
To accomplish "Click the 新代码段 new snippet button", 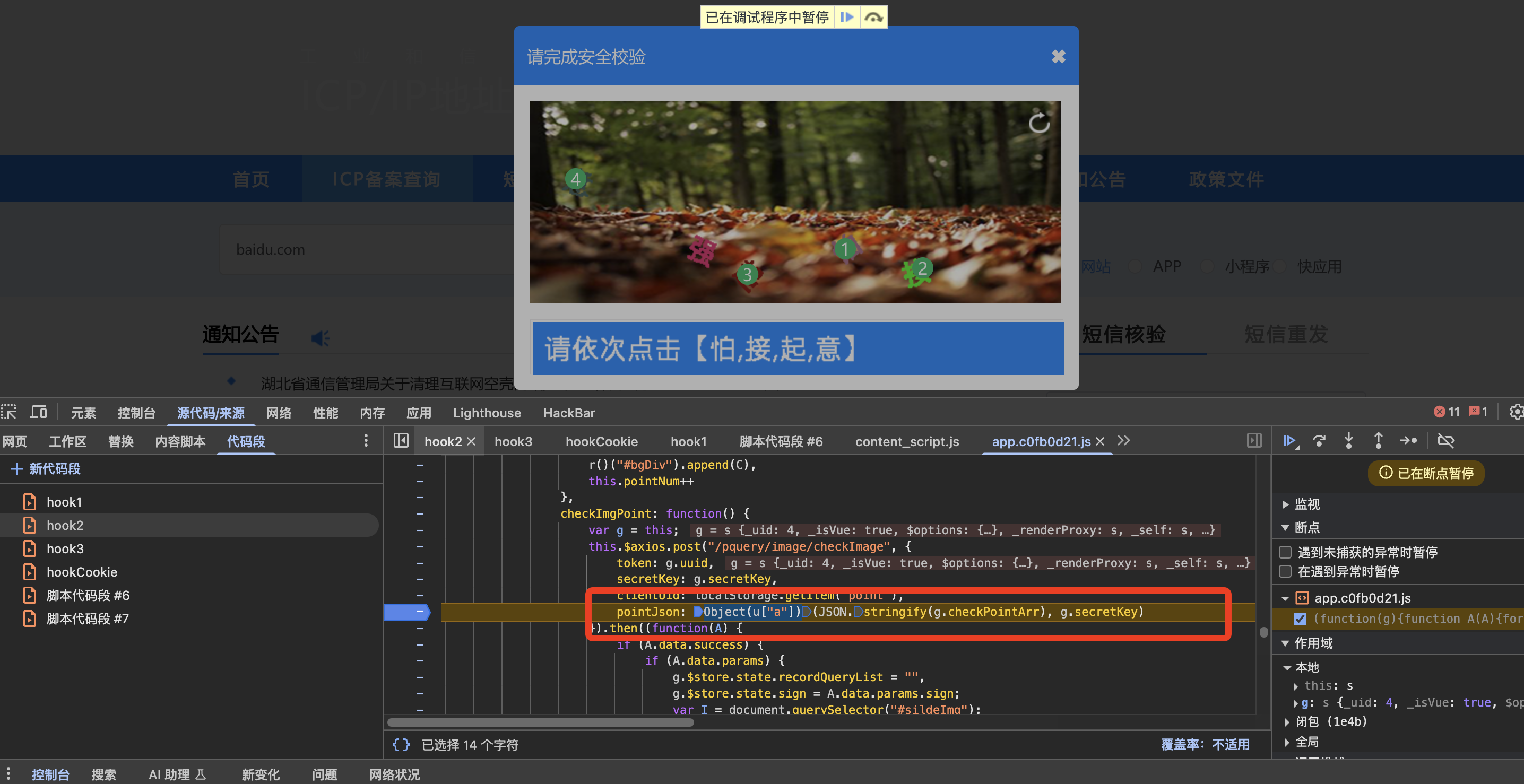I will click(46, 469).
